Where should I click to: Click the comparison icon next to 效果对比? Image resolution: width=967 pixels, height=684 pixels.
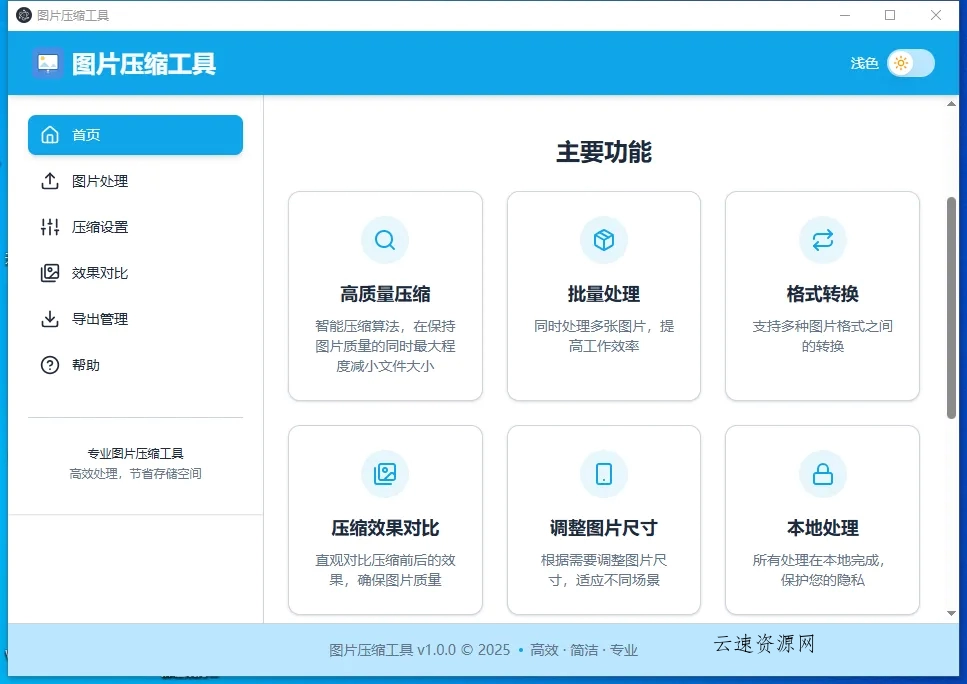(x=50, y=272)
